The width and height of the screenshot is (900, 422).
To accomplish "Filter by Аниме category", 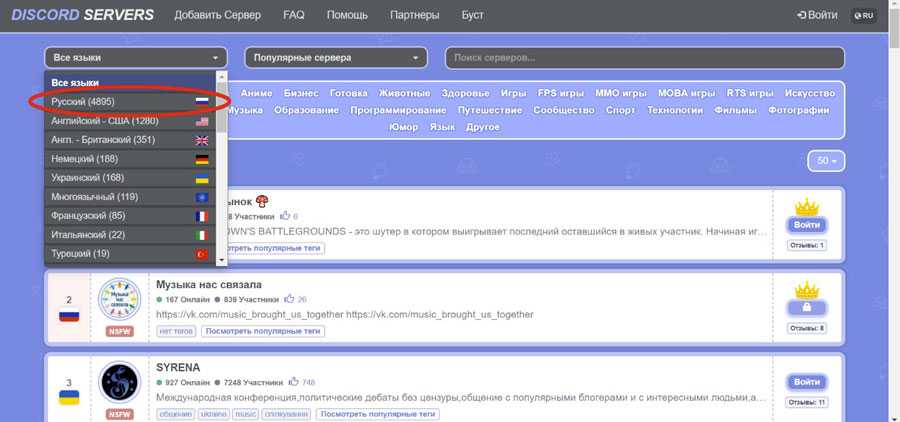I will pyautogui.click(x=257, y=93).
